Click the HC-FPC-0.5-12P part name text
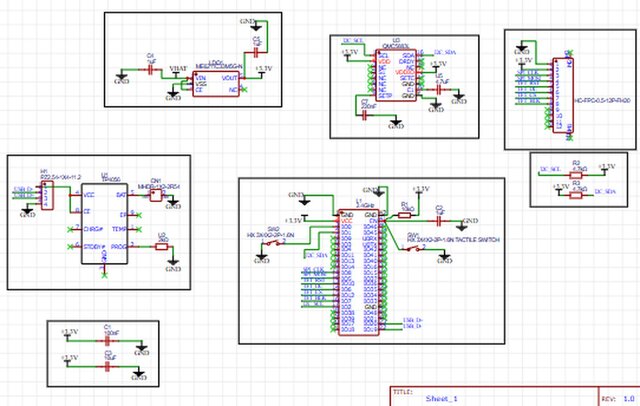 point(602,100)
